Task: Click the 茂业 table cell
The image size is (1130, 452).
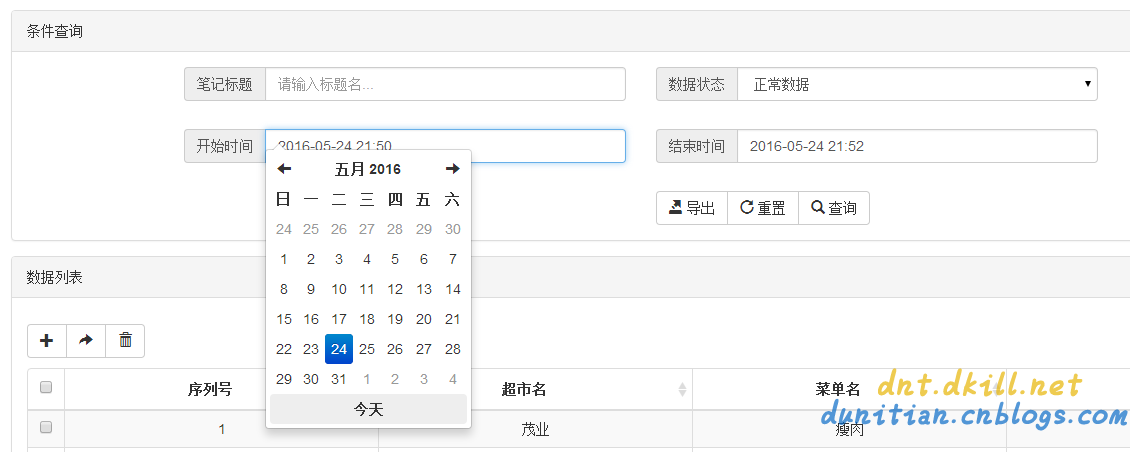Action: coord(535,430)
